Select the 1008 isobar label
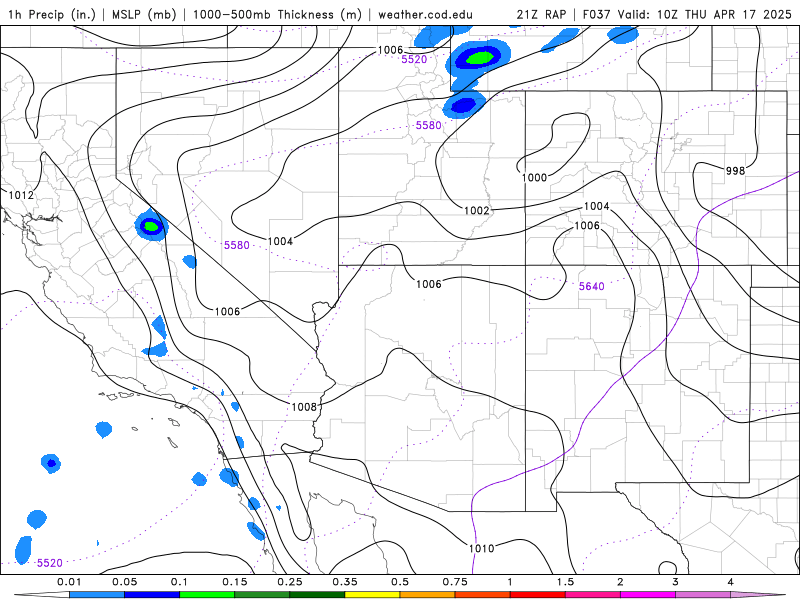Image resolution: width=800 pixels, height=600 pixels. pos(304,407)
